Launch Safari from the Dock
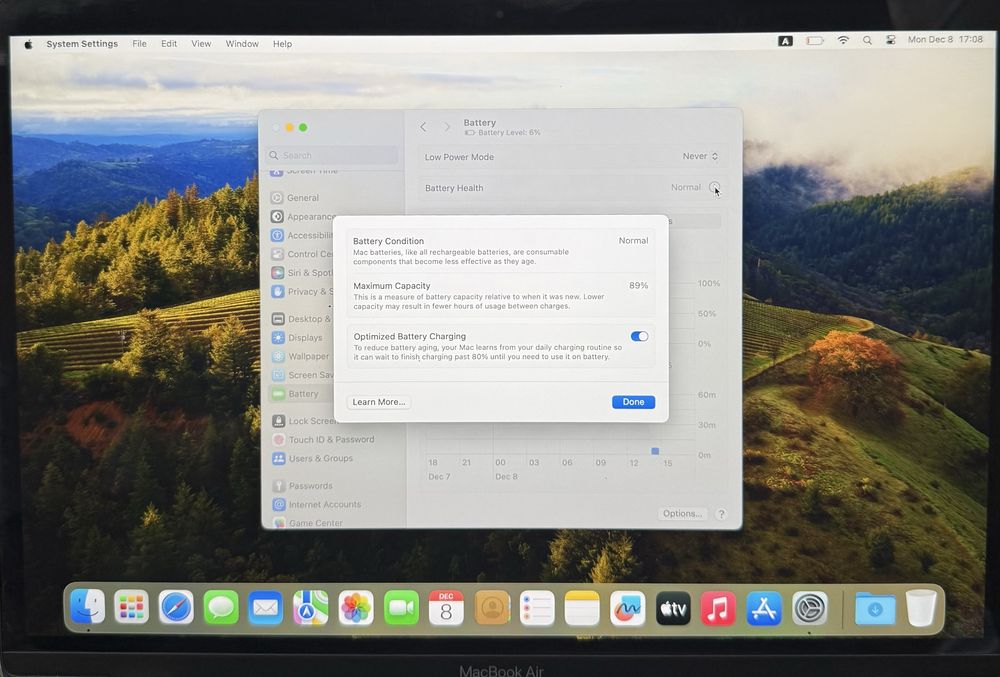1000x677 pixels. pyautogui.click(x=176, y=608)
